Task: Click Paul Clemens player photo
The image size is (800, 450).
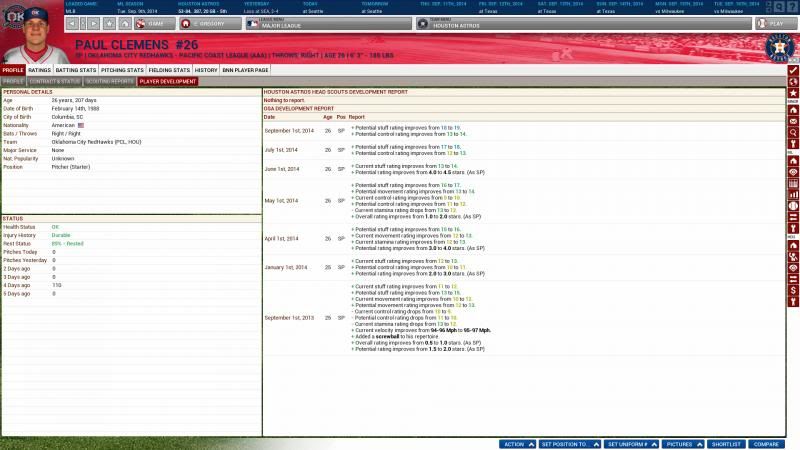Action: pos(37,35)
